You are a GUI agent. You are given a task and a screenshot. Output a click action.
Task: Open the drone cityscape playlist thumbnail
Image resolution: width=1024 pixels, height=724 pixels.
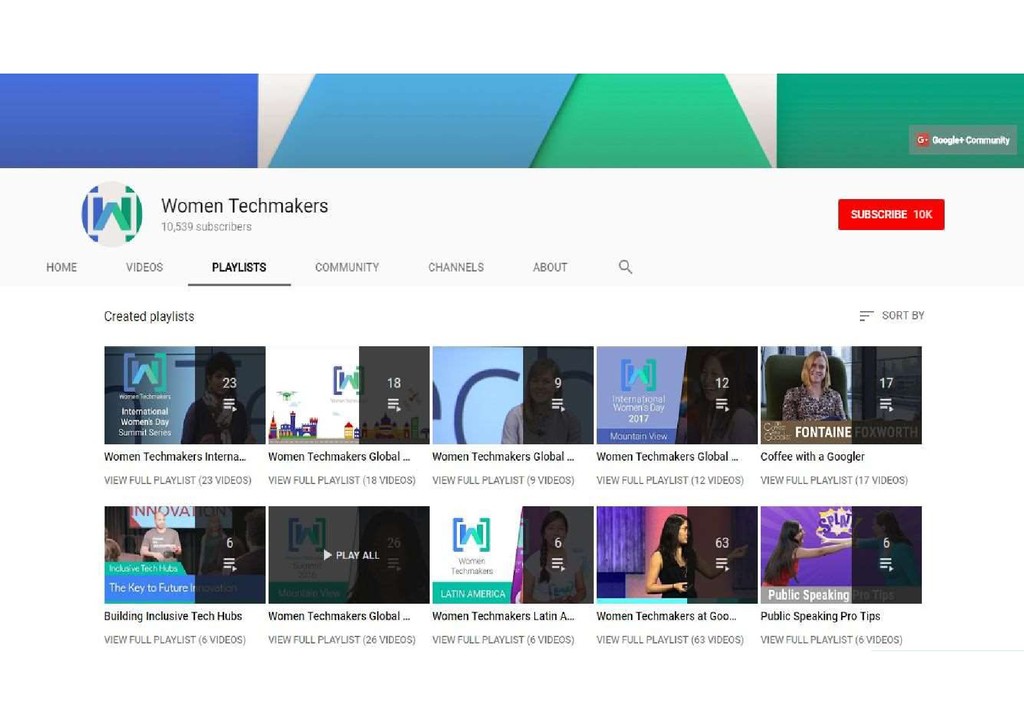point(349,395)
